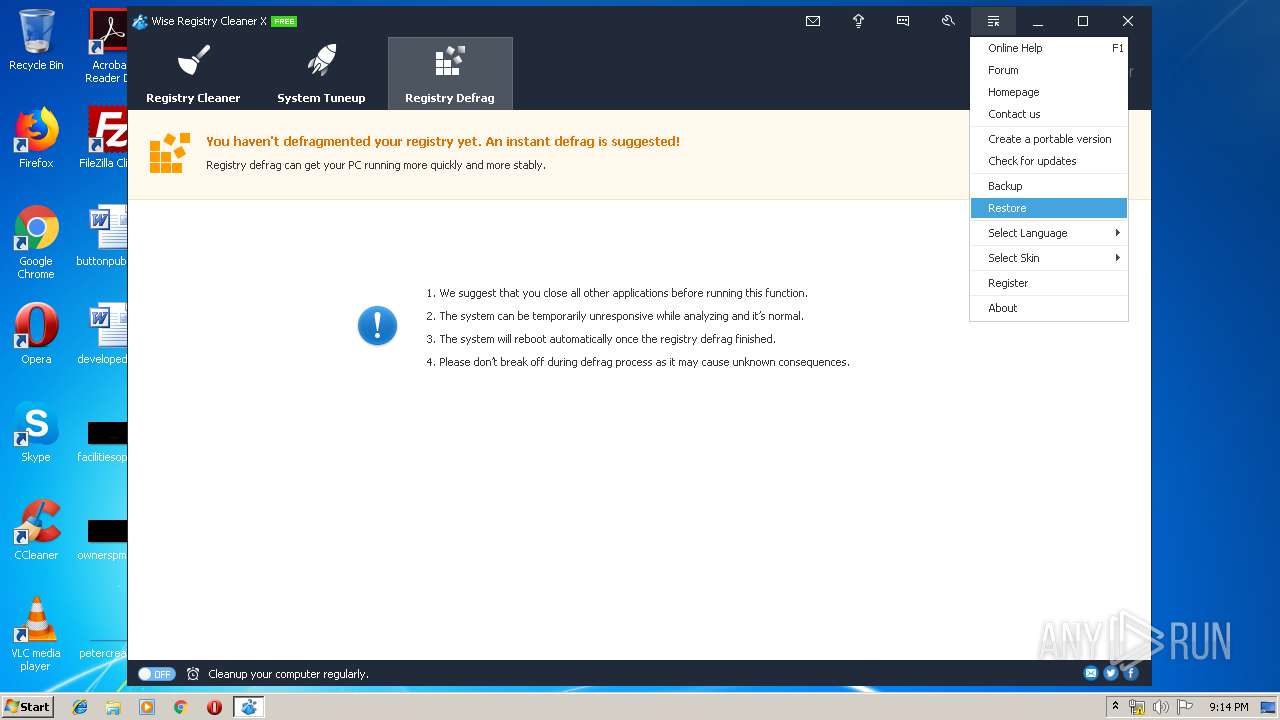Click 'Cleanup your computer regularly.' text
1280x720 pixels.
[288, 674]
